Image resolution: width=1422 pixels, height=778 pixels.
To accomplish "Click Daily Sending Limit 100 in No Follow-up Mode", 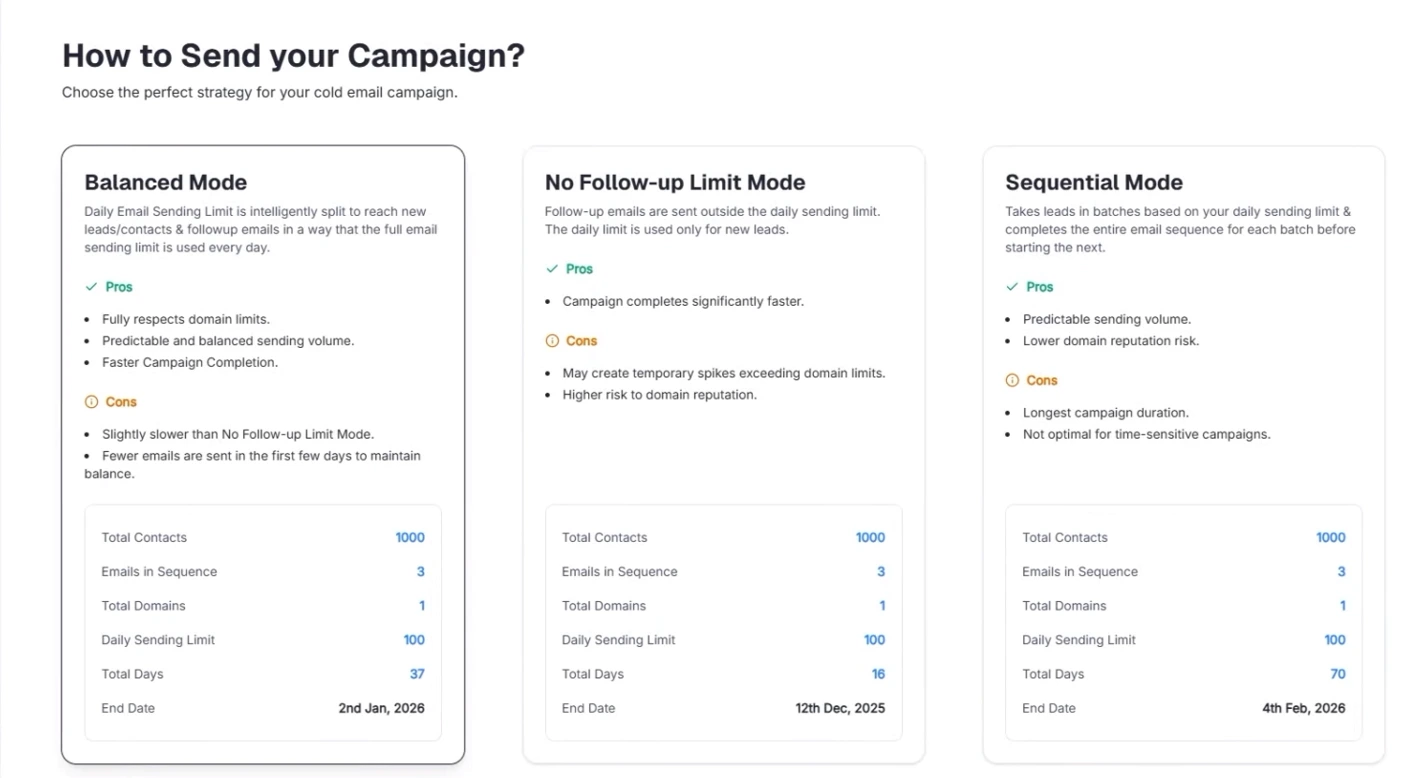I will (874, 640).
